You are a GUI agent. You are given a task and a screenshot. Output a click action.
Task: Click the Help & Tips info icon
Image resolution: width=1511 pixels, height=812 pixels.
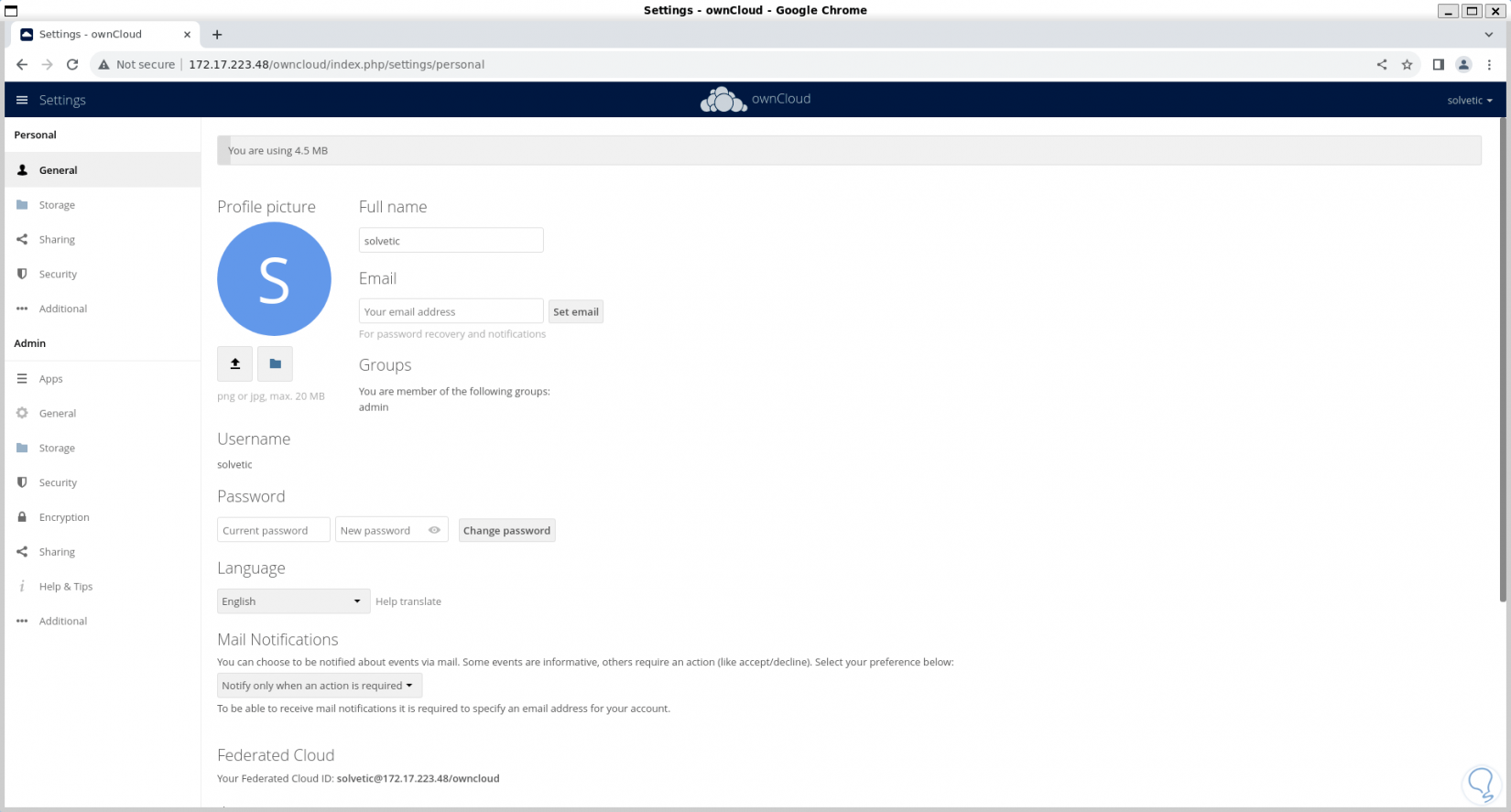pos(22,587)
